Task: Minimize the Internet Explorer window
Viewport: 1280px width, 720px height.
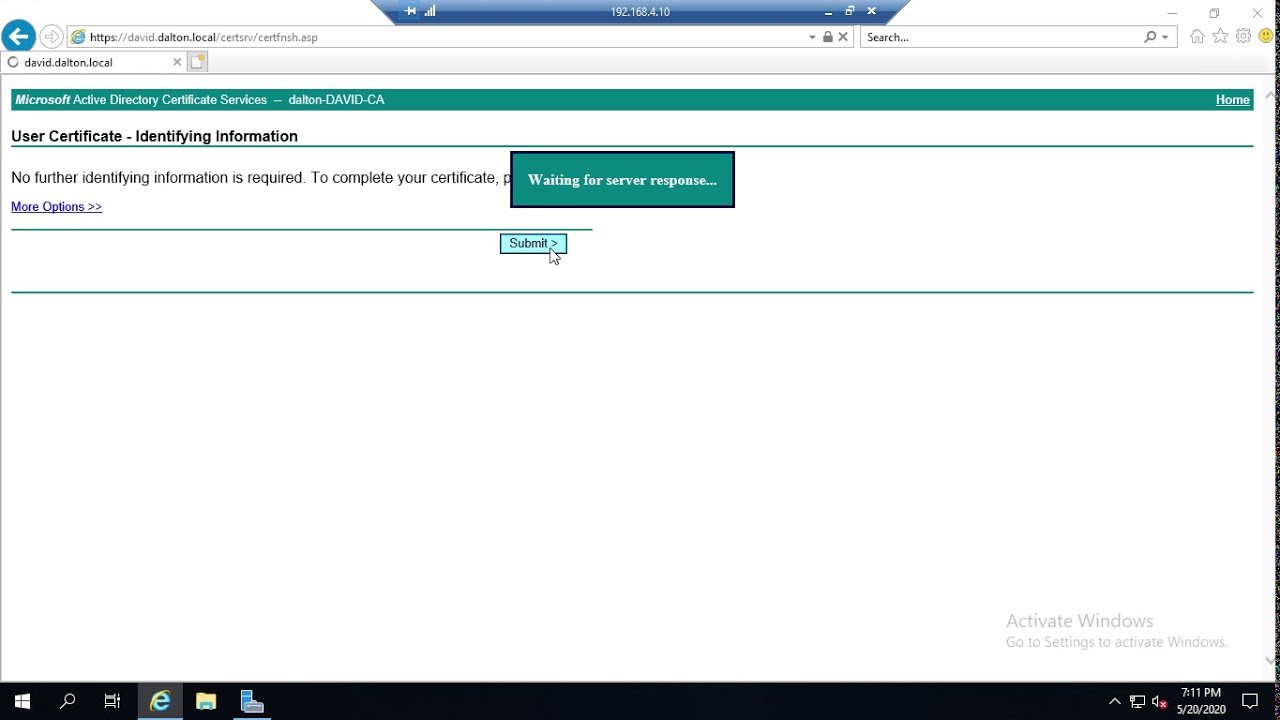Action: (1172, 13)
